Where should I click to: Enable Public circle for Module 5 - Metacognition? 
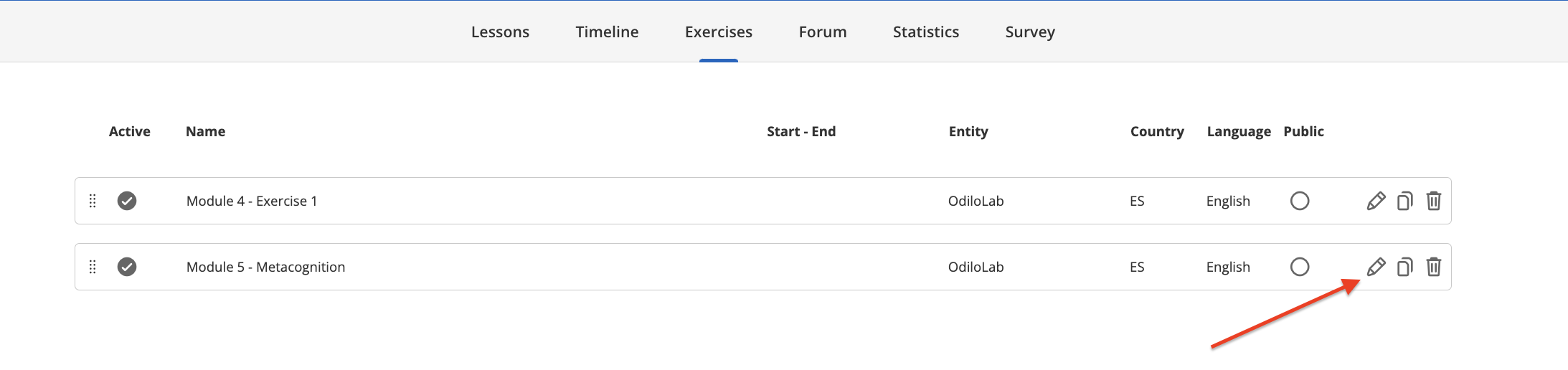[x=1300, y=267]
